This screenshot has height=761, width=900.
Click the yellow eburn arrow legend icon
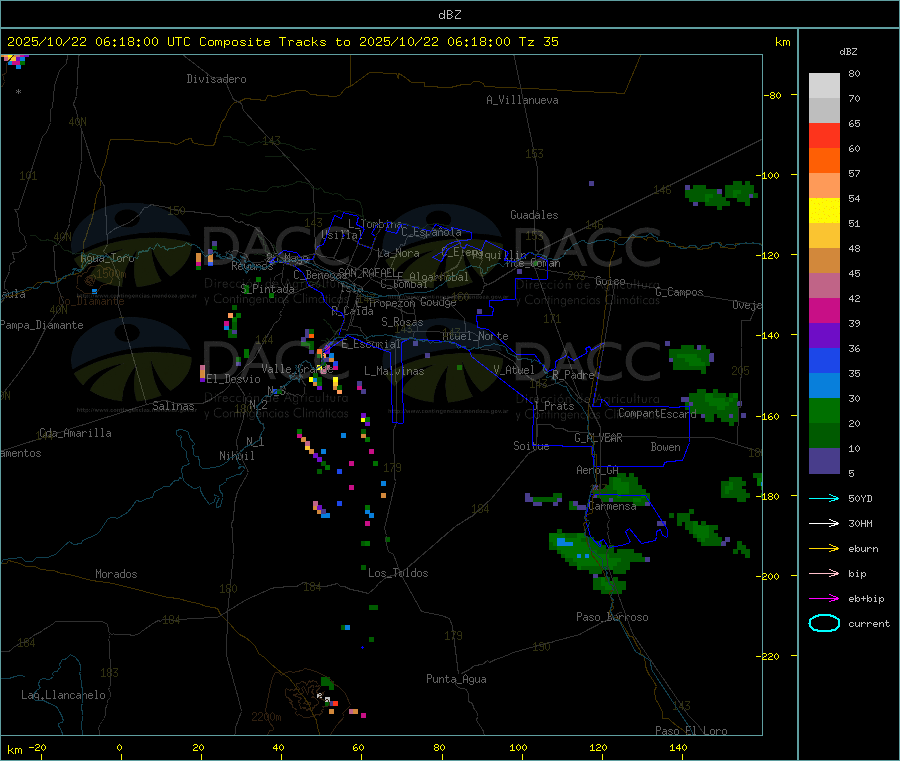(824, 549)
